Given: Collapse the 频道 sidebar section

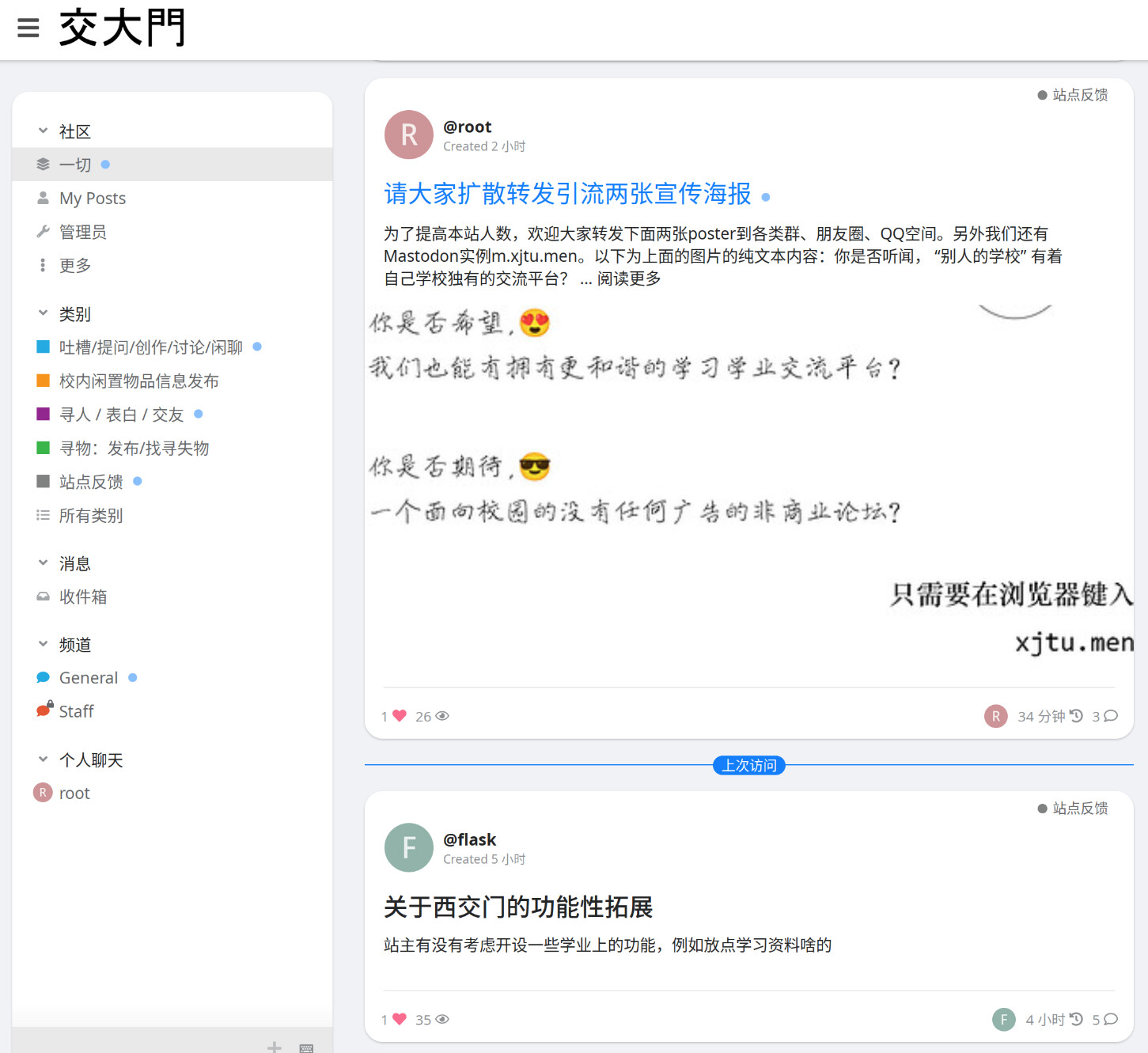Looking at the screenshot, I should point(44,645).
